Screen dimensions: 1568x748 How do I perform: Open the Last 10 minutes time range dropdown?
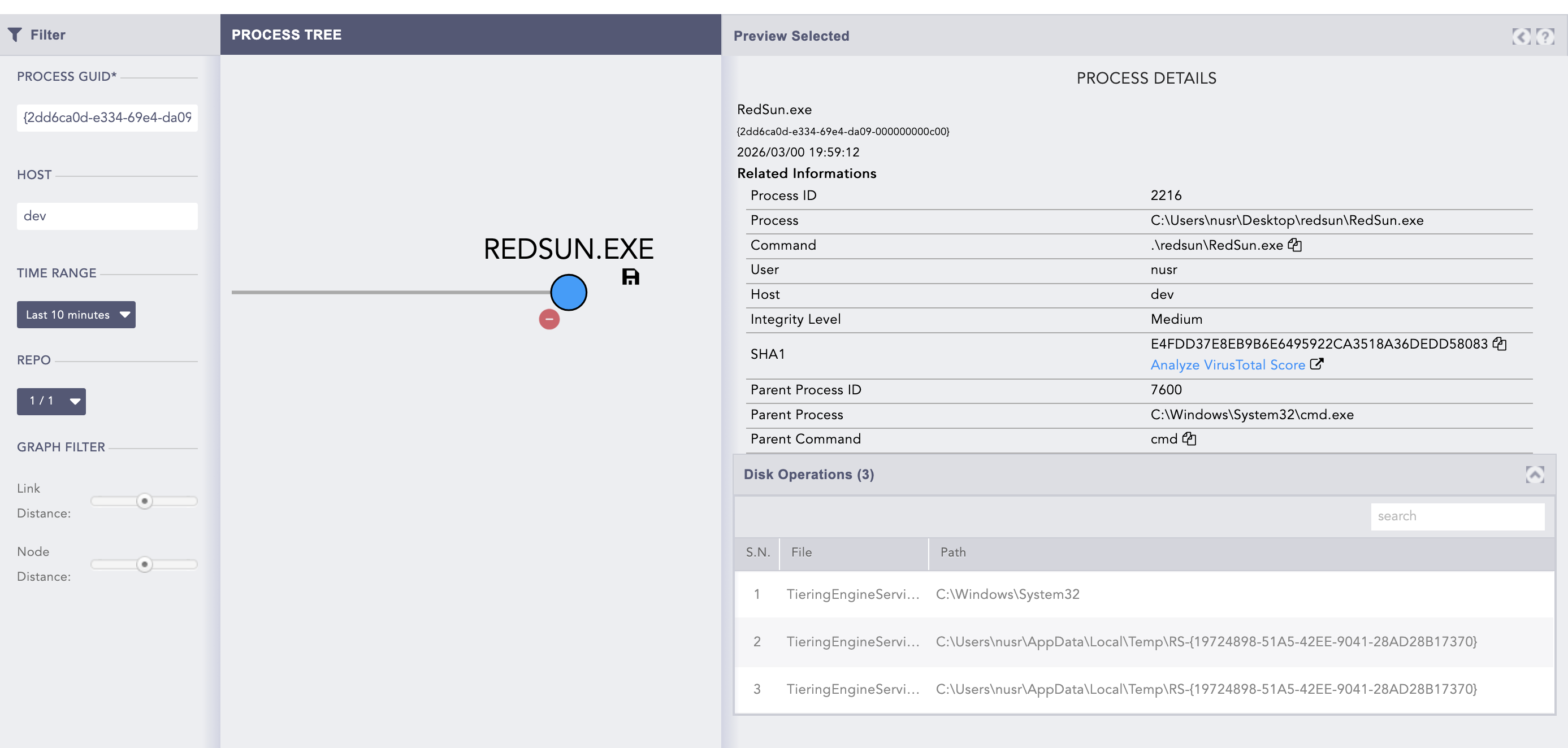coord(76,315)
